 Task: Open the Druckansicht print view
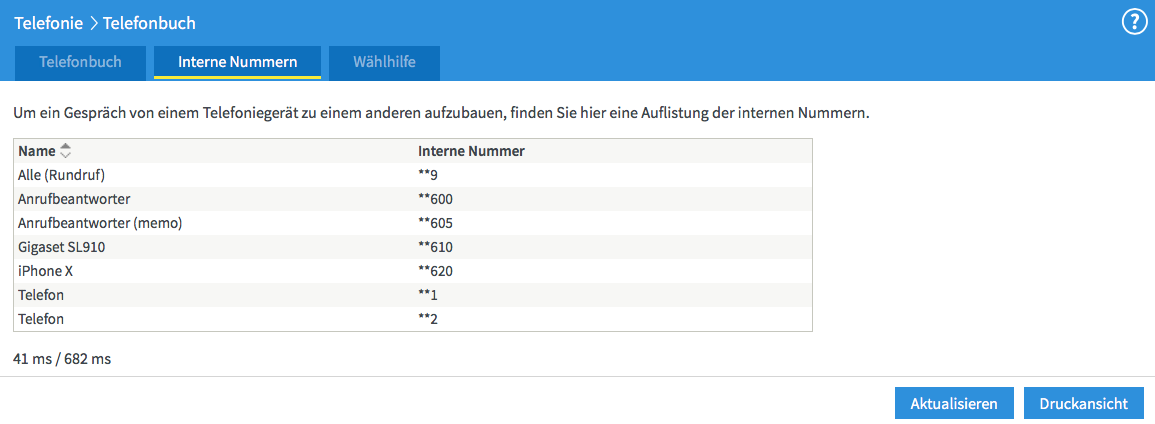tap(1083, 404)
